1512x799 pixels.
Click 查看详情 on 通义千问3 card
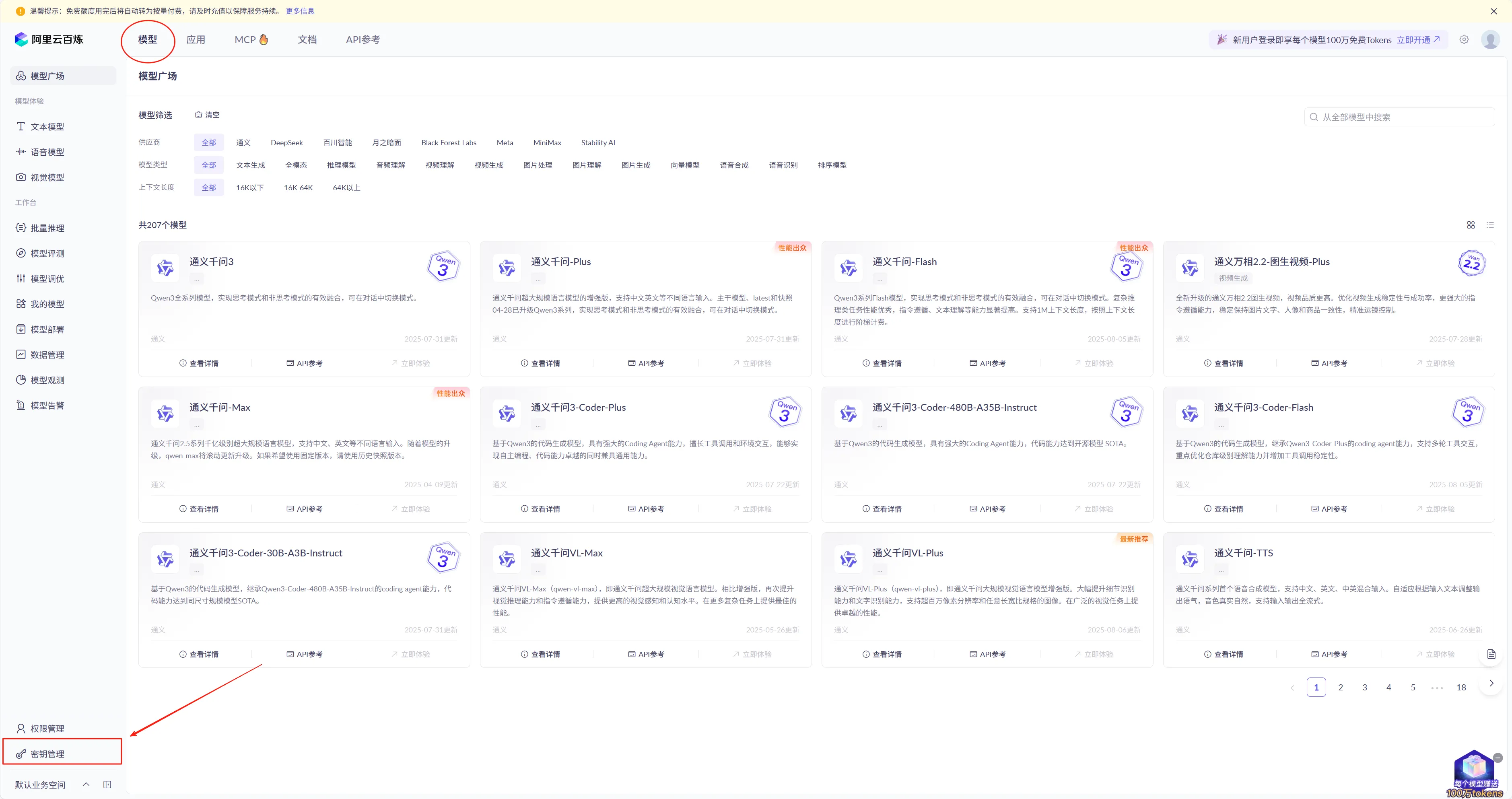[198, 363]
